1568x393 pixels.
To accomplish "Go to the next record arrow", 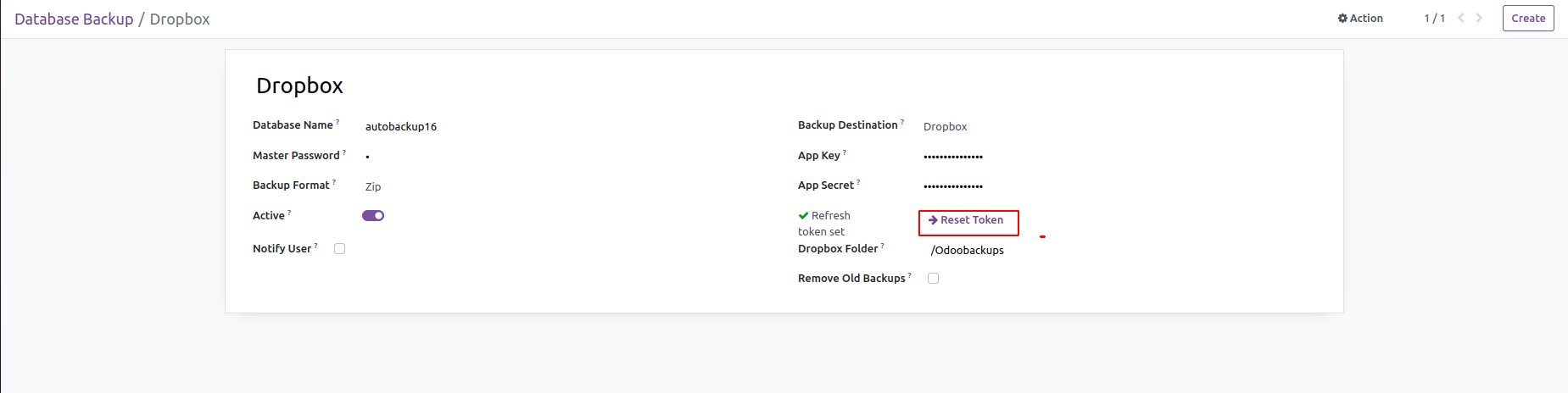I will point(1479,18).
